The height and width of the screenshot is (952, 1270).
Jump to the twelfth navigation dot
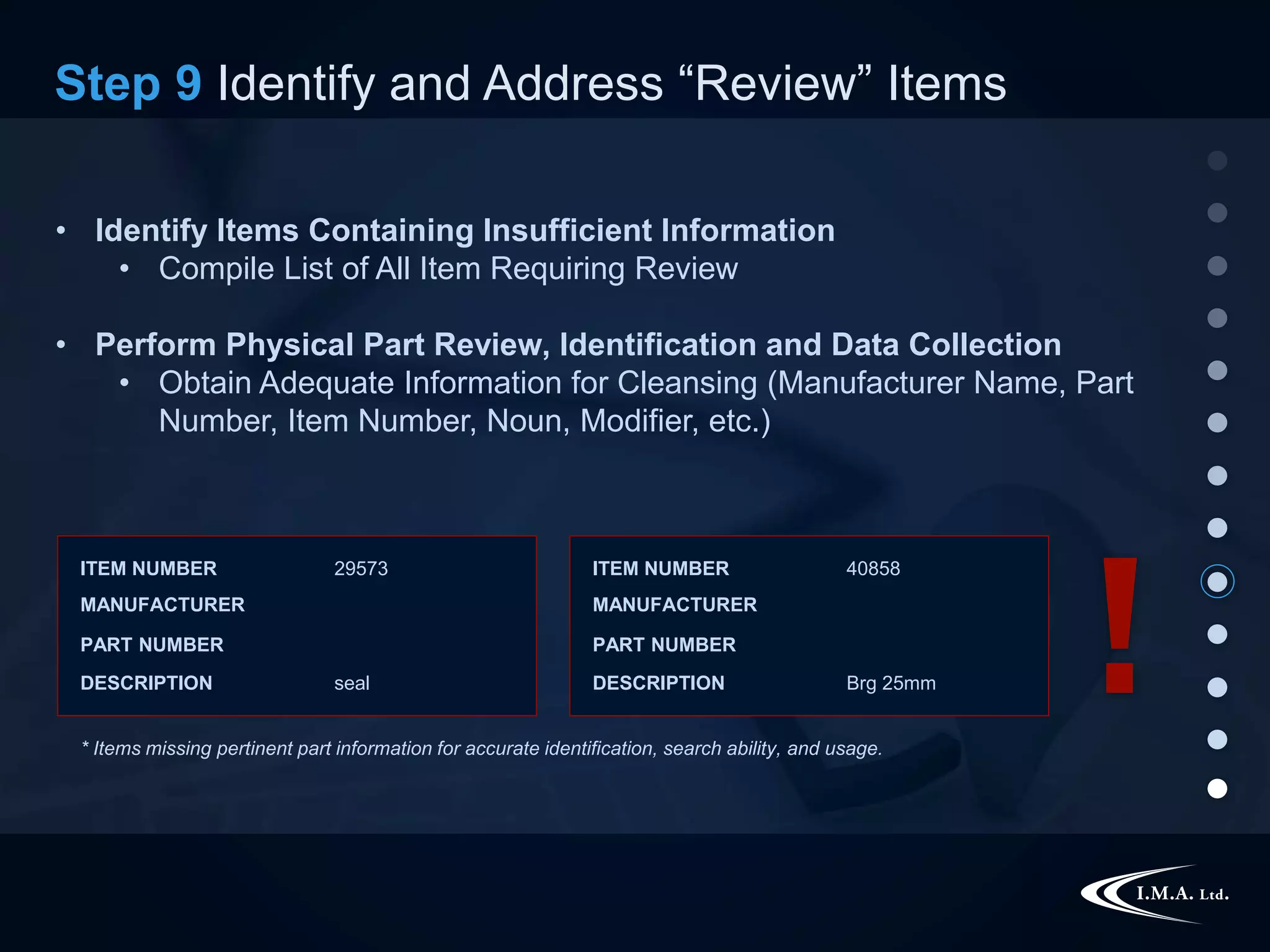pos(1217,739)
